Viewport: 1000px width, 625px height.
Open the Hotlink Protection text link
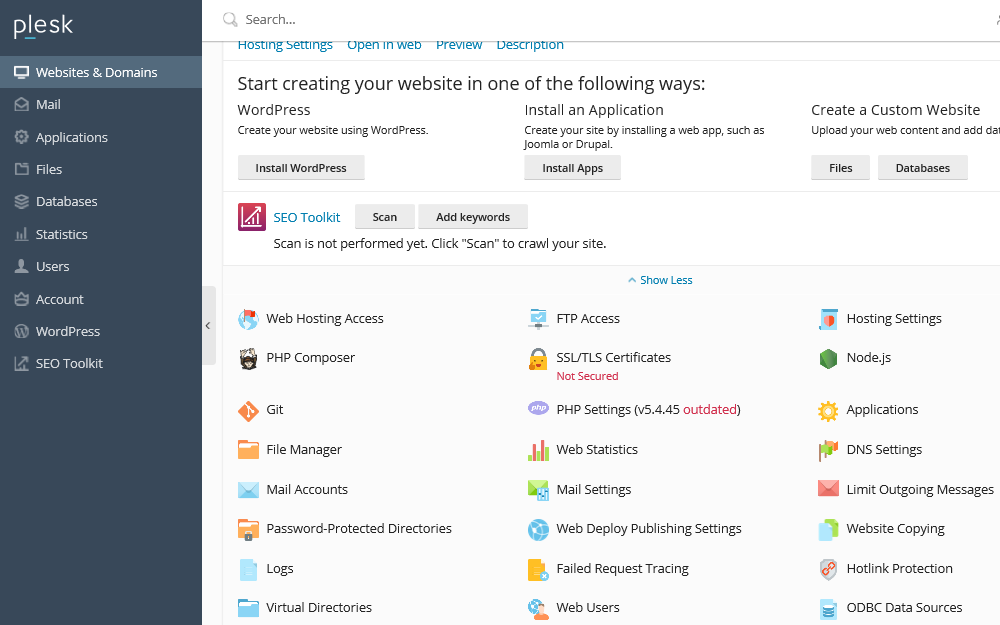pyautogui.click(x=899, y=569)
